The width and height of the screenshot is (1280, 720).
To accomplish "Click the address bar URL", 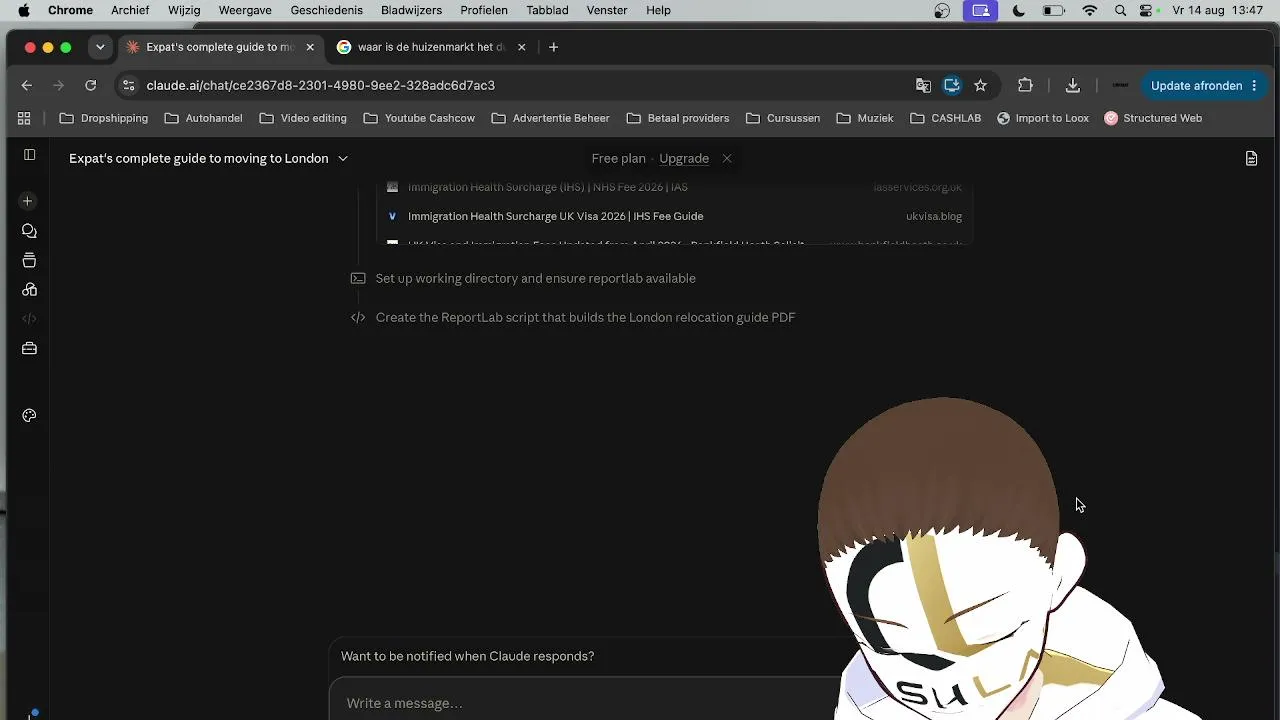I will [x=320, y=85].
